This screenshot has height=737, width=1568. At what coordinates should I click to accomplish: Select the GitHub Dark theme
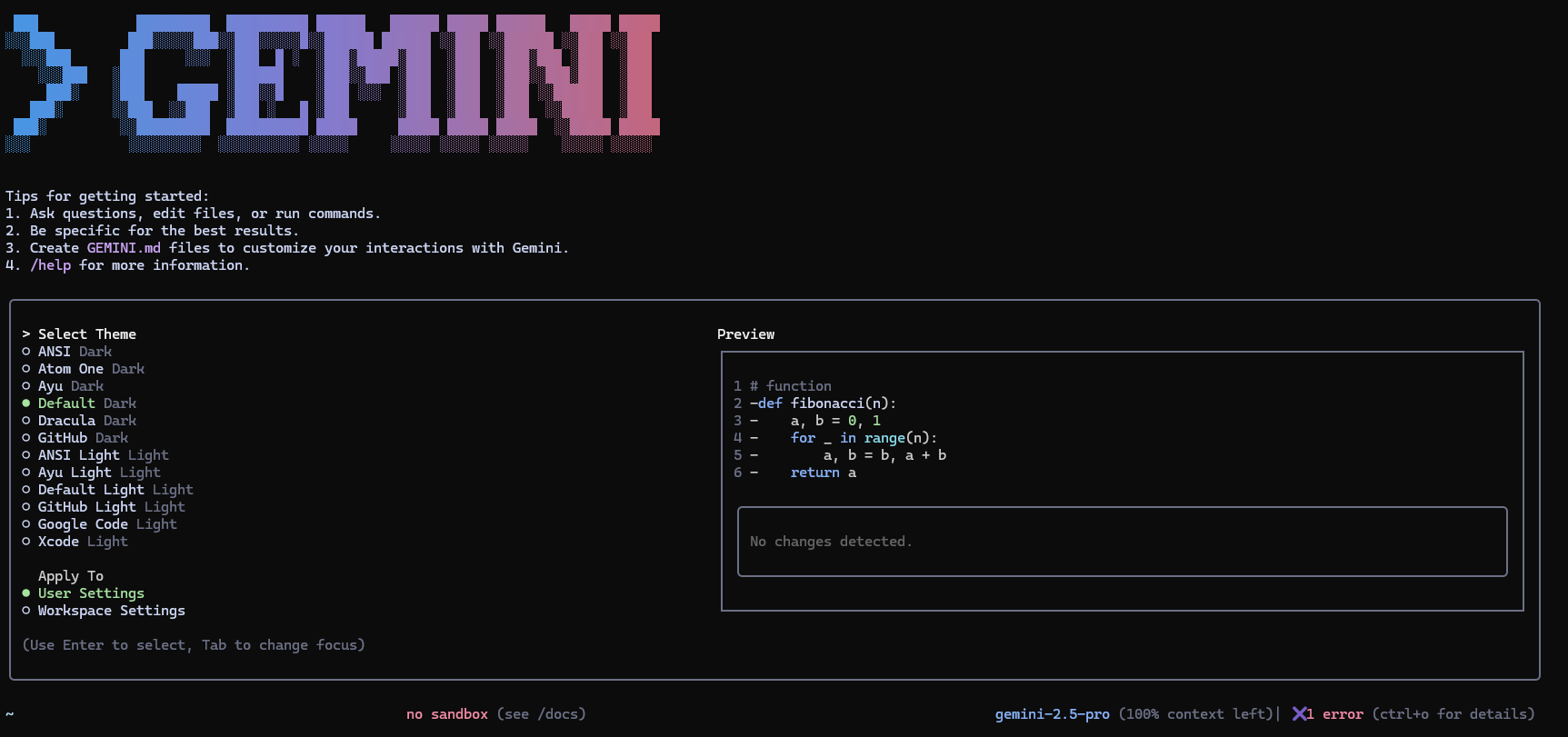click(83, 438)
